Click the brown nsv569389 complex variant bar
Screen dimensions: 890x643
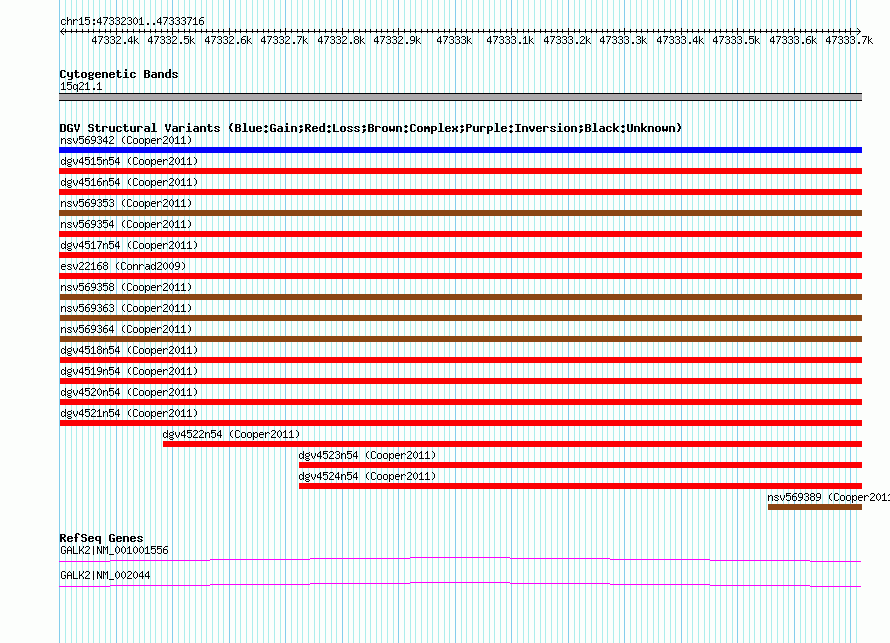[815, 507]
